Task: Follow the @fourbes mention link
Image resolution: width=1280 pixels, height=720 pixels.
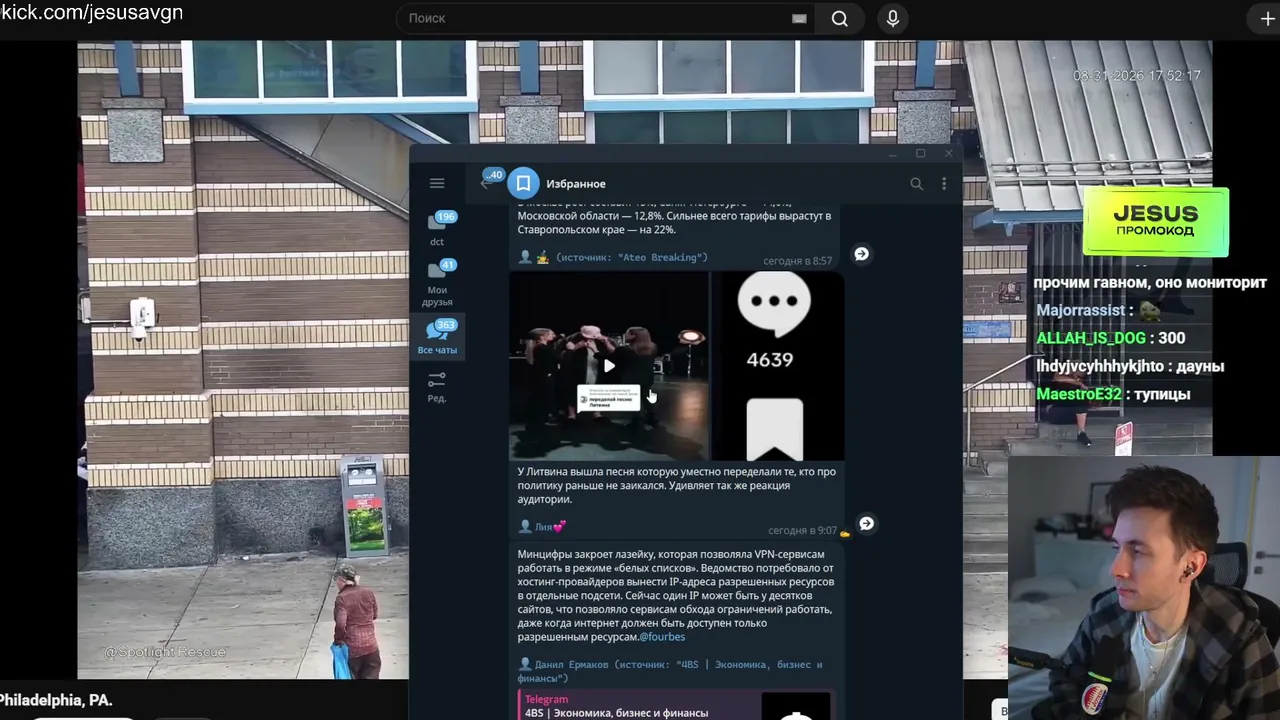Action: [x=662, y=637]
